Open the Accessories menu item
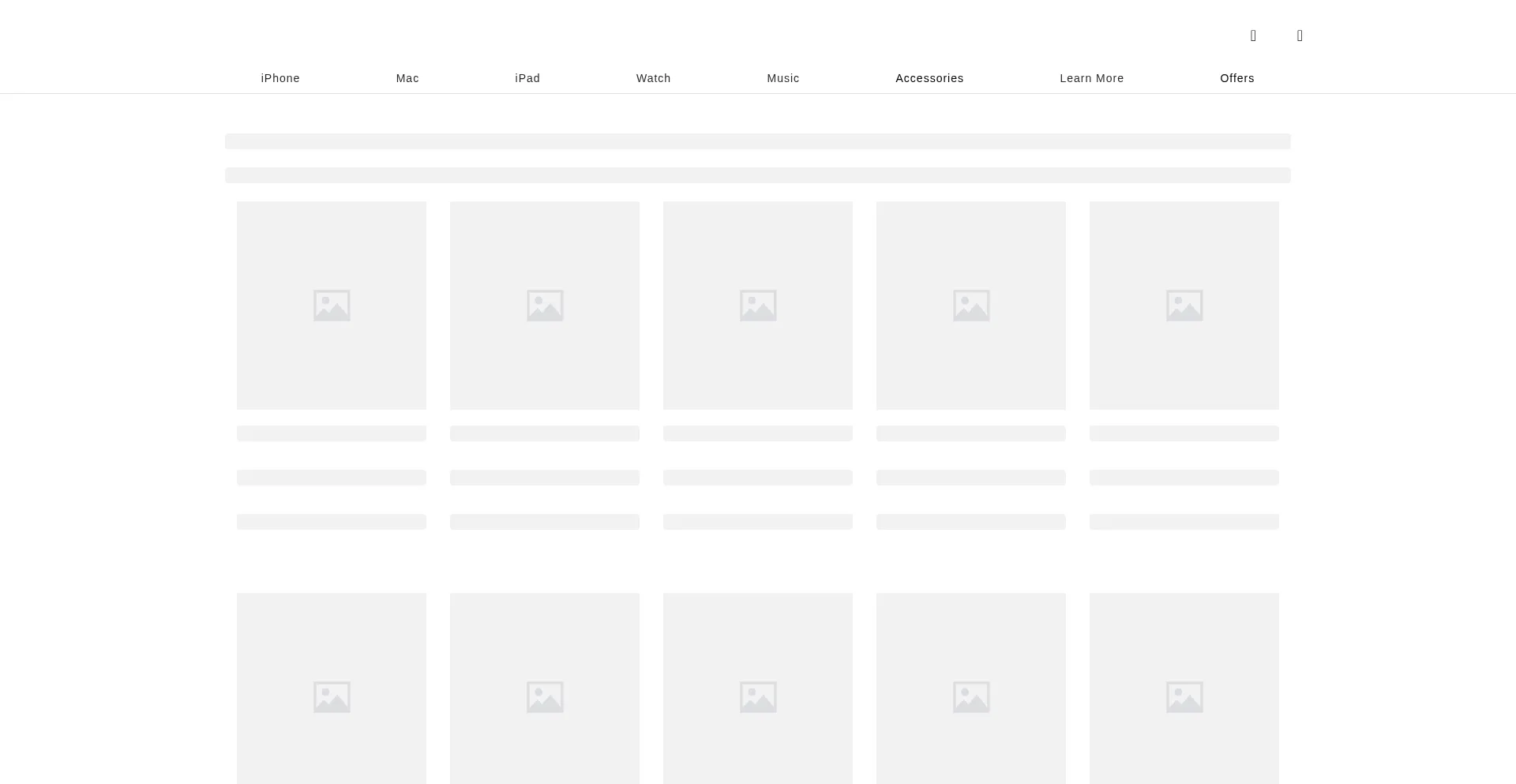Screen dimensions: 1516x784 [929, 78]
